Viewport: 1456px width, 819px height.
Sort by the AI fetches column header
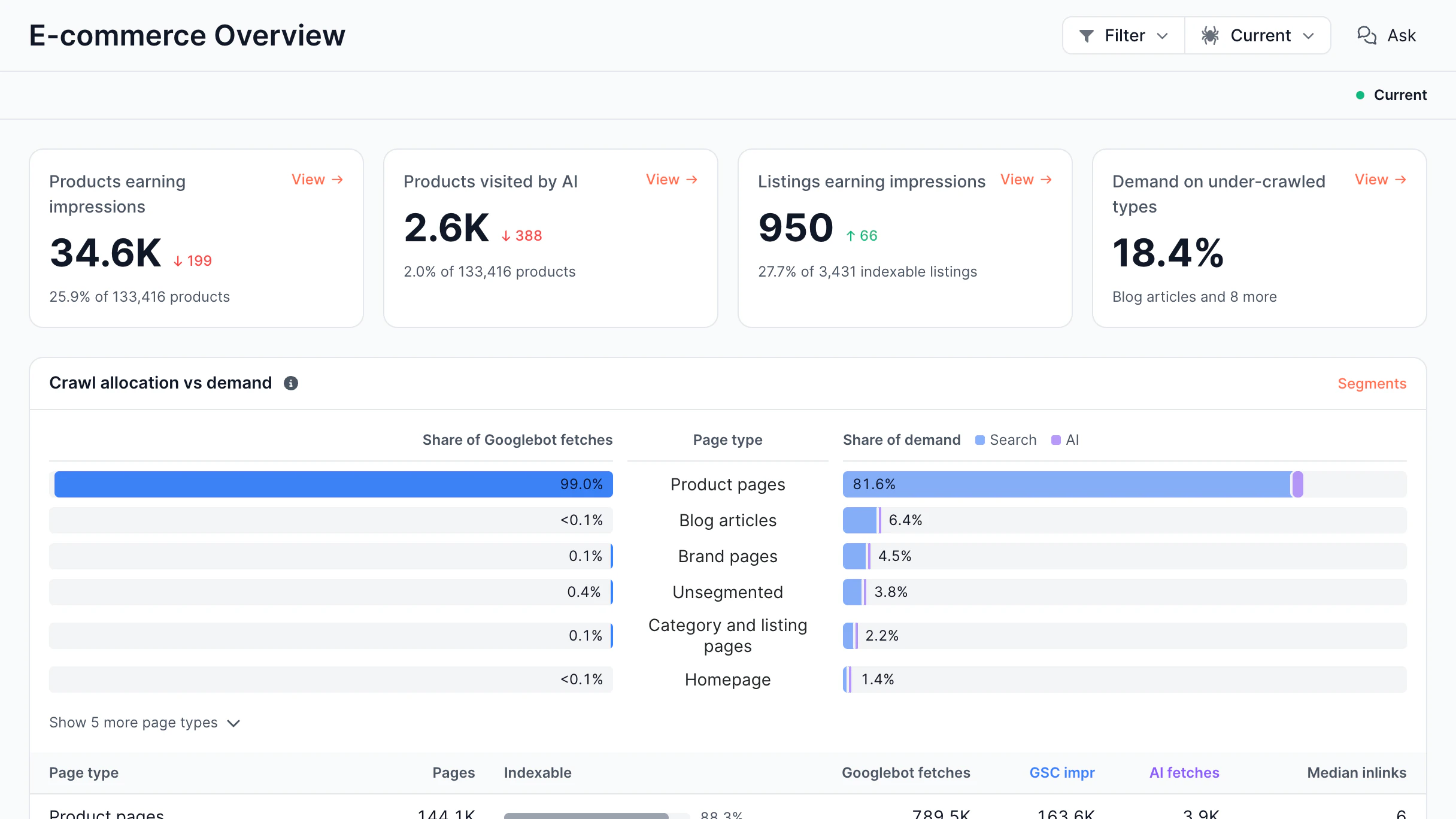tap(1184, 773)
